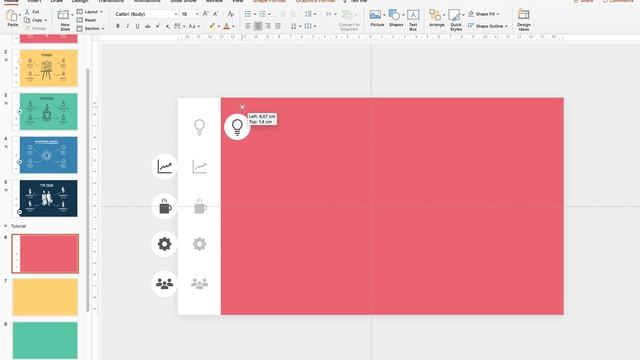
Task: Toggle Italic formatting
Action: coord(128,26)
